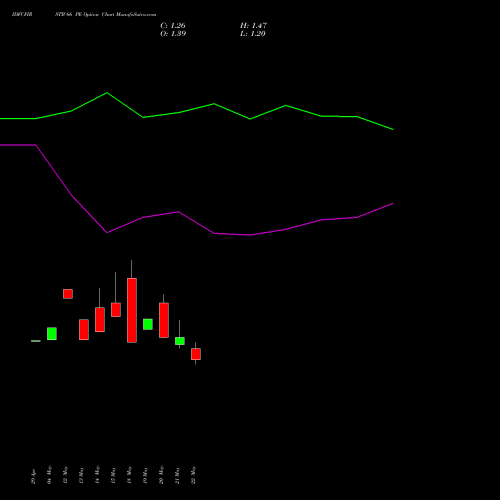500x500 pixels.
Task: Select the green candle on 19 May
Action: pos(148,324)
